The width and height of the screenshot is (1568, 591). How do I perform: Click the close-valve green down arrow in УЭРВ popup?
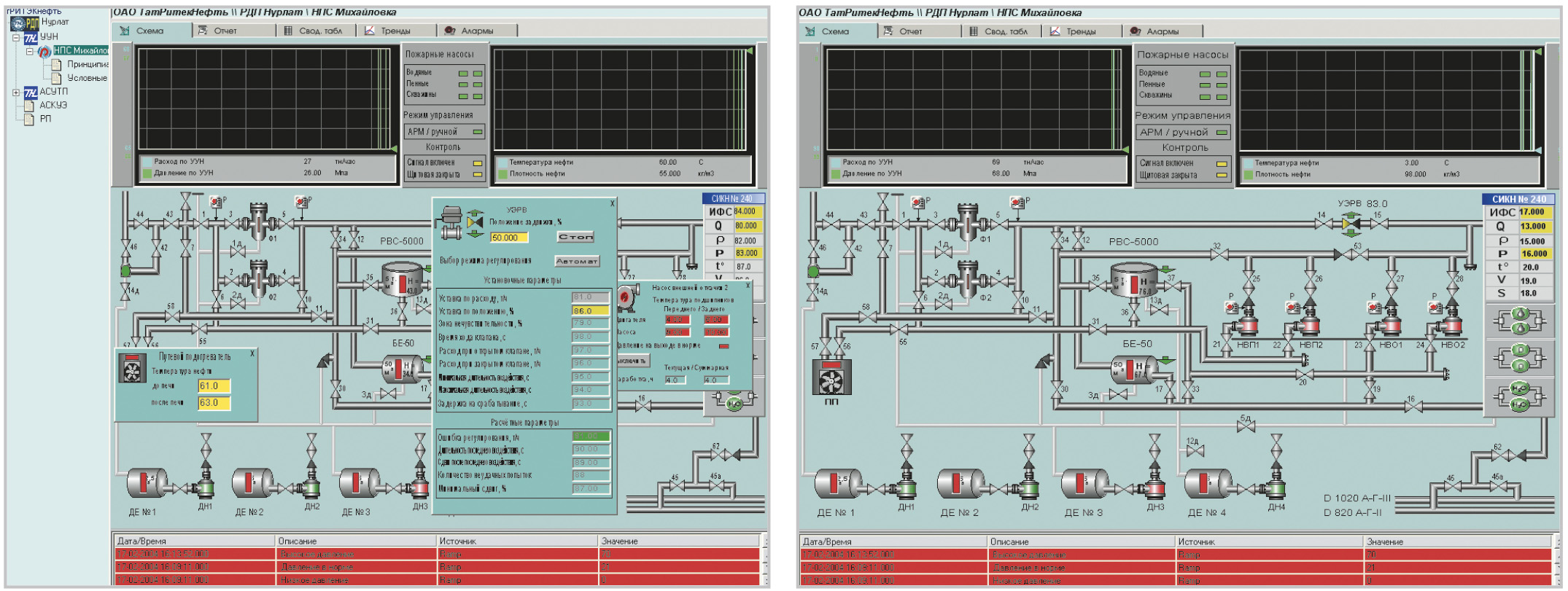pos(476,233)
